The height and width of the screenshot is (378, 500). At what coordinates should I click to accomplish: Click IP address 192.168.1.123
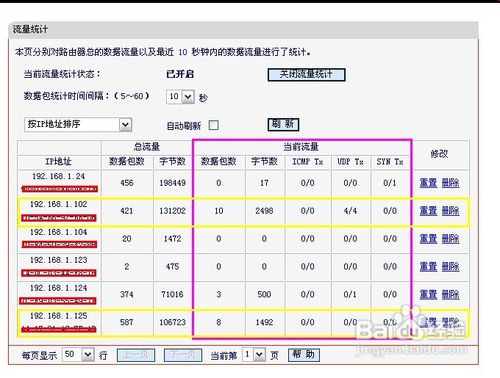[58, 260]
